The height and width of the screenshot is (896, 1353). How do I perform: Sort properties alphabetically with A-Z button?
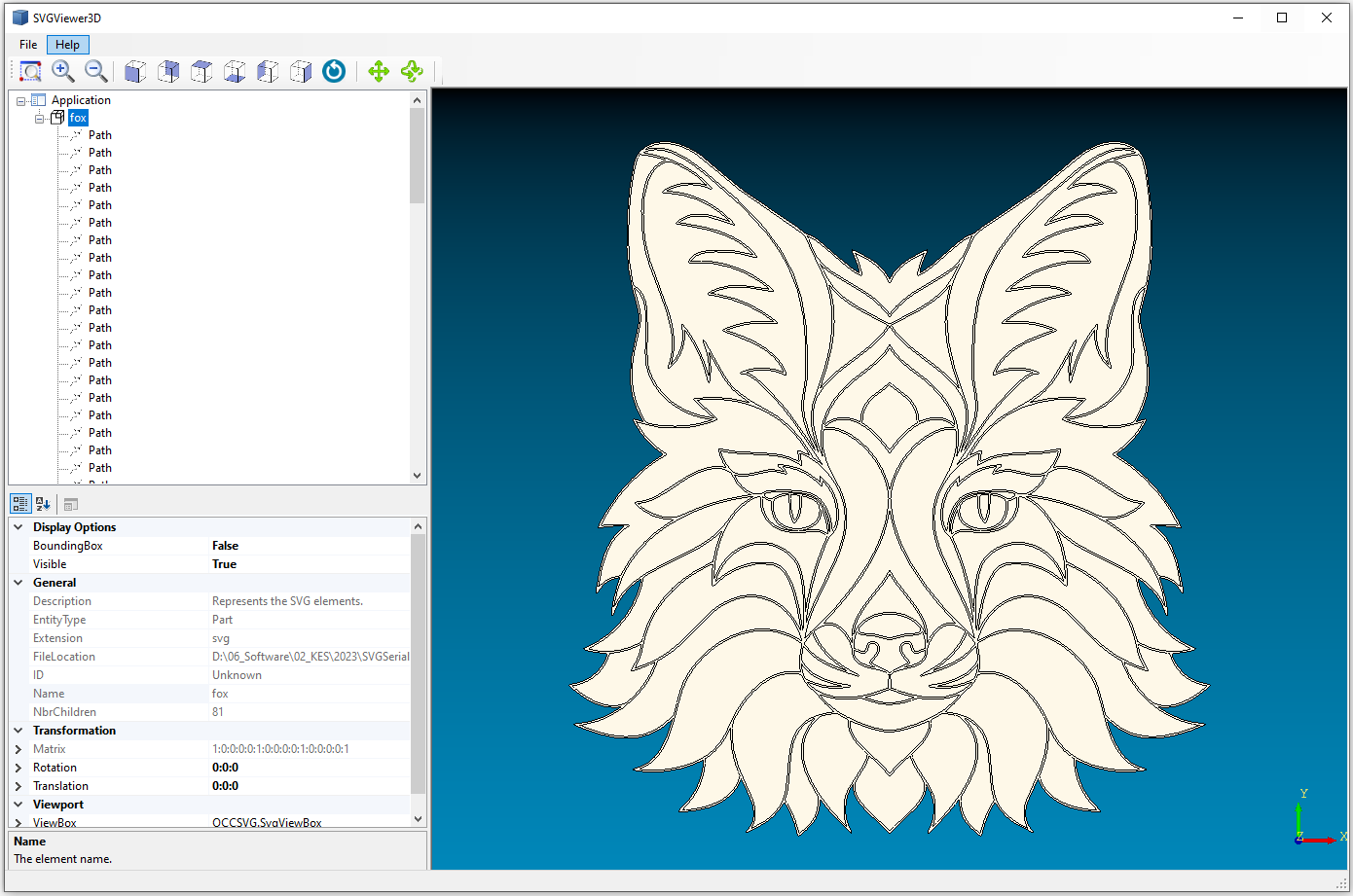tap(43, 504)
